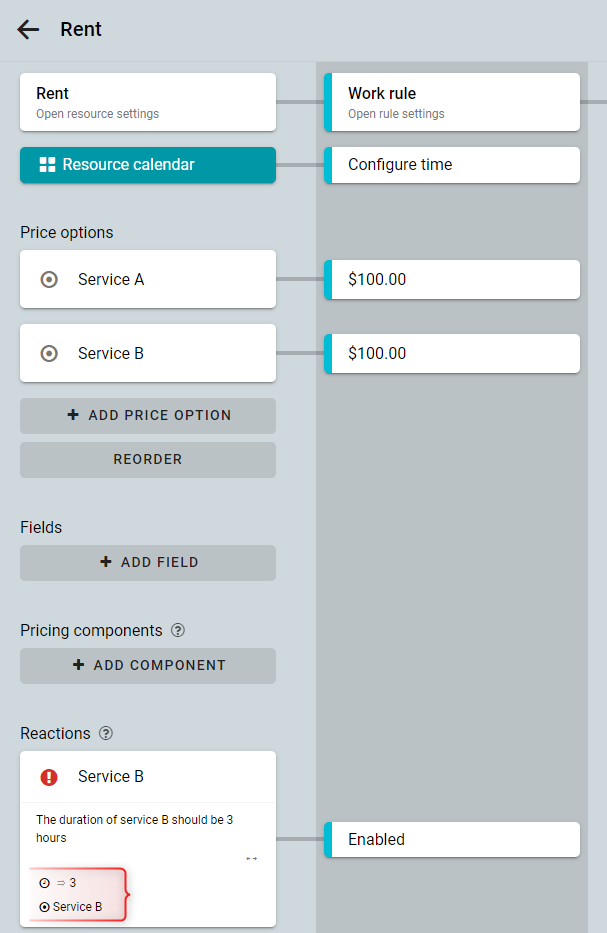607x933 pixels.
Task: Click the red alert icon on Service B reaction
Action: (x=49, y=777)
